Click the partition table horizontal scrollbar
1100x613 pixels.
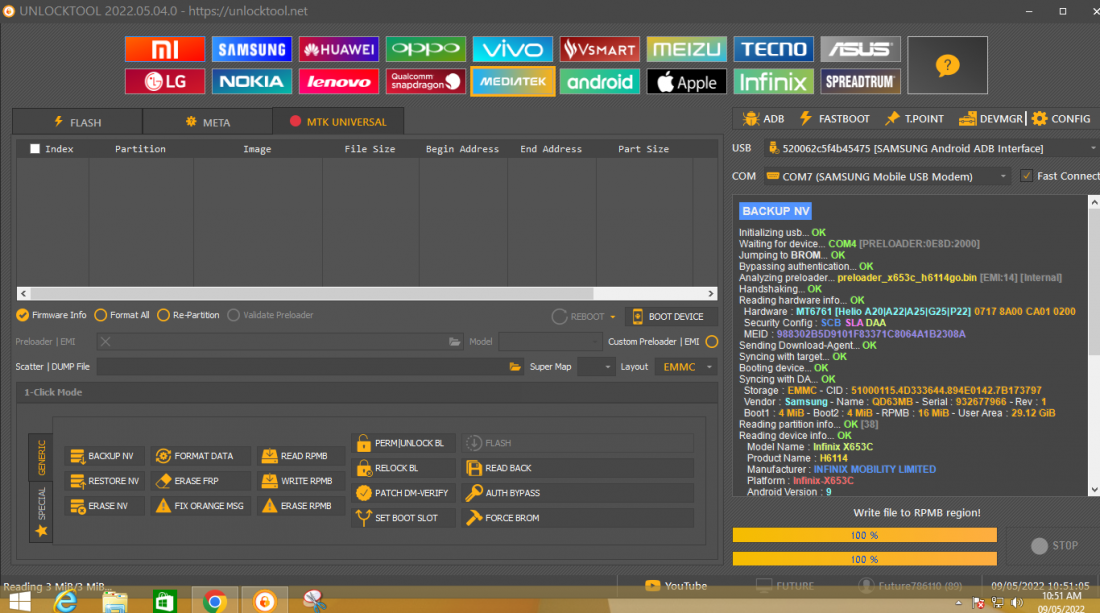point(367,294)
